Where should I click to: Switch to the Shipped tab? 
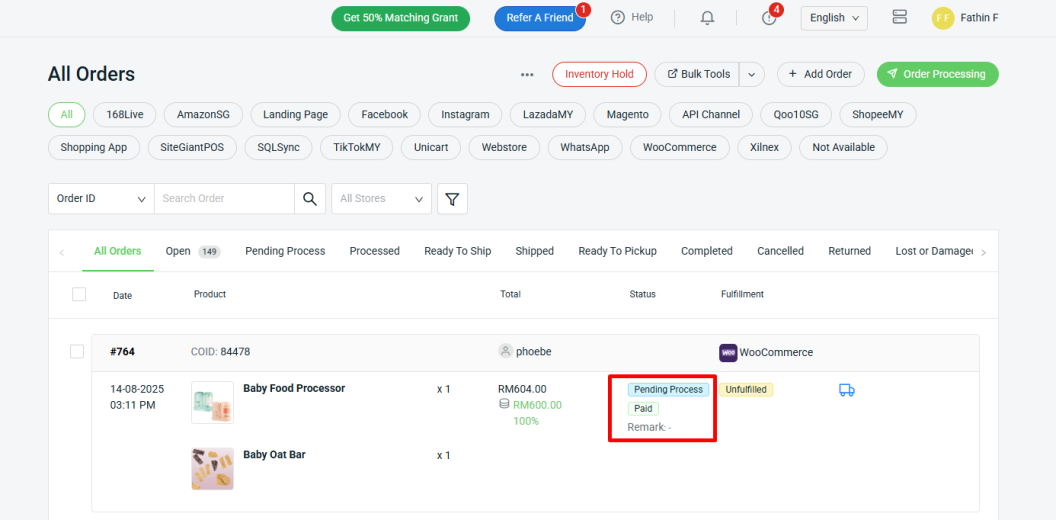[534, 251]
